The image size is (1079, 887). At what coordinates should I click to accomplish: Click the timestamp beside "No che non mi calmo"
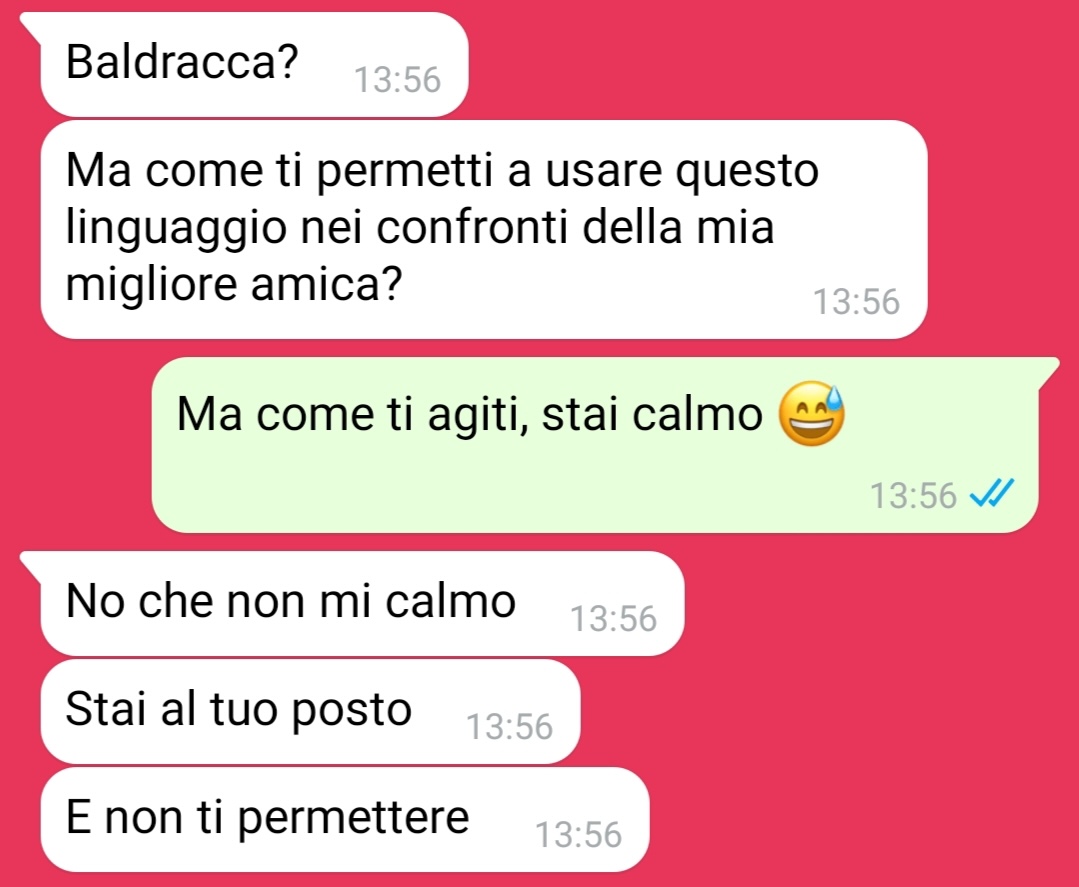point(613,619)
